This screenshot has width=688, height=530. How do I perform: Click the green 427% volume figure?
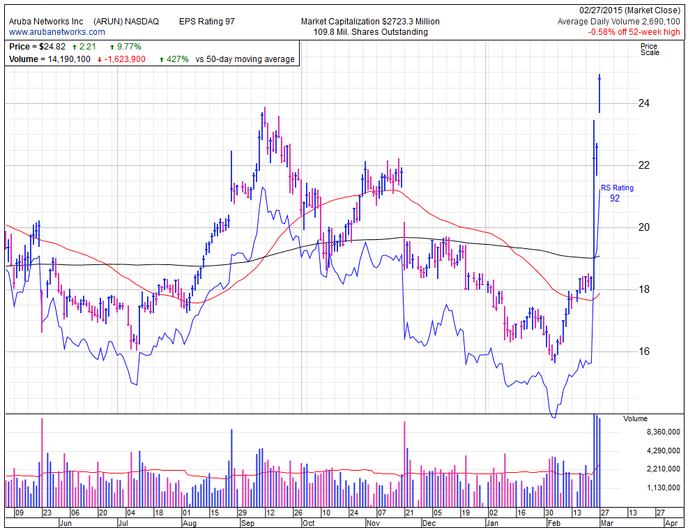coord(177,59)
